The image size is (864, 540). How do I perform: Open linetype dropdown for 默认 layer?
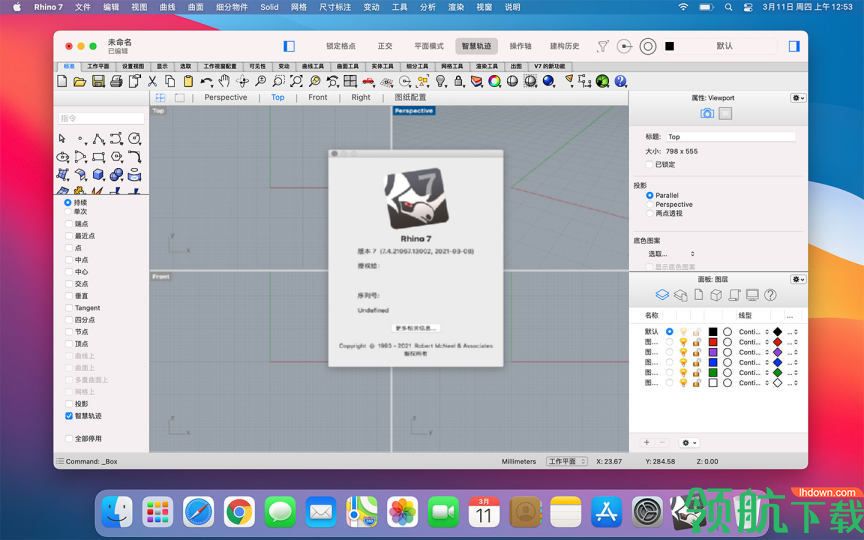point(753,332)
